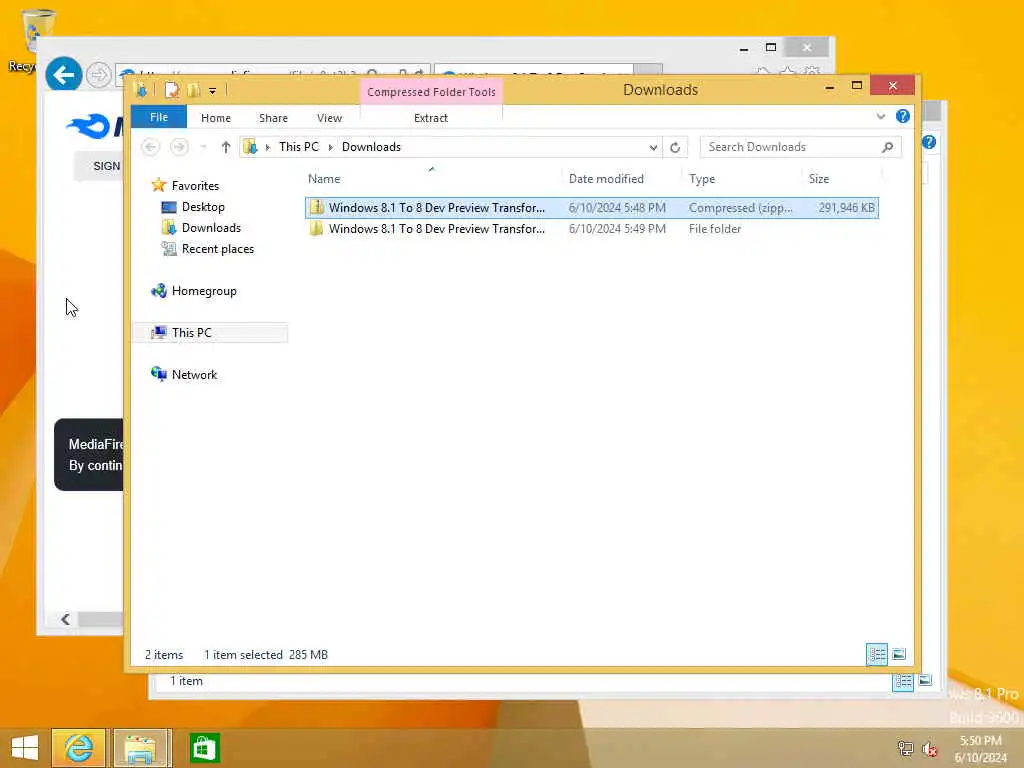Click the New Folder quick access icon
The image size is (1024, 768).
194,90
